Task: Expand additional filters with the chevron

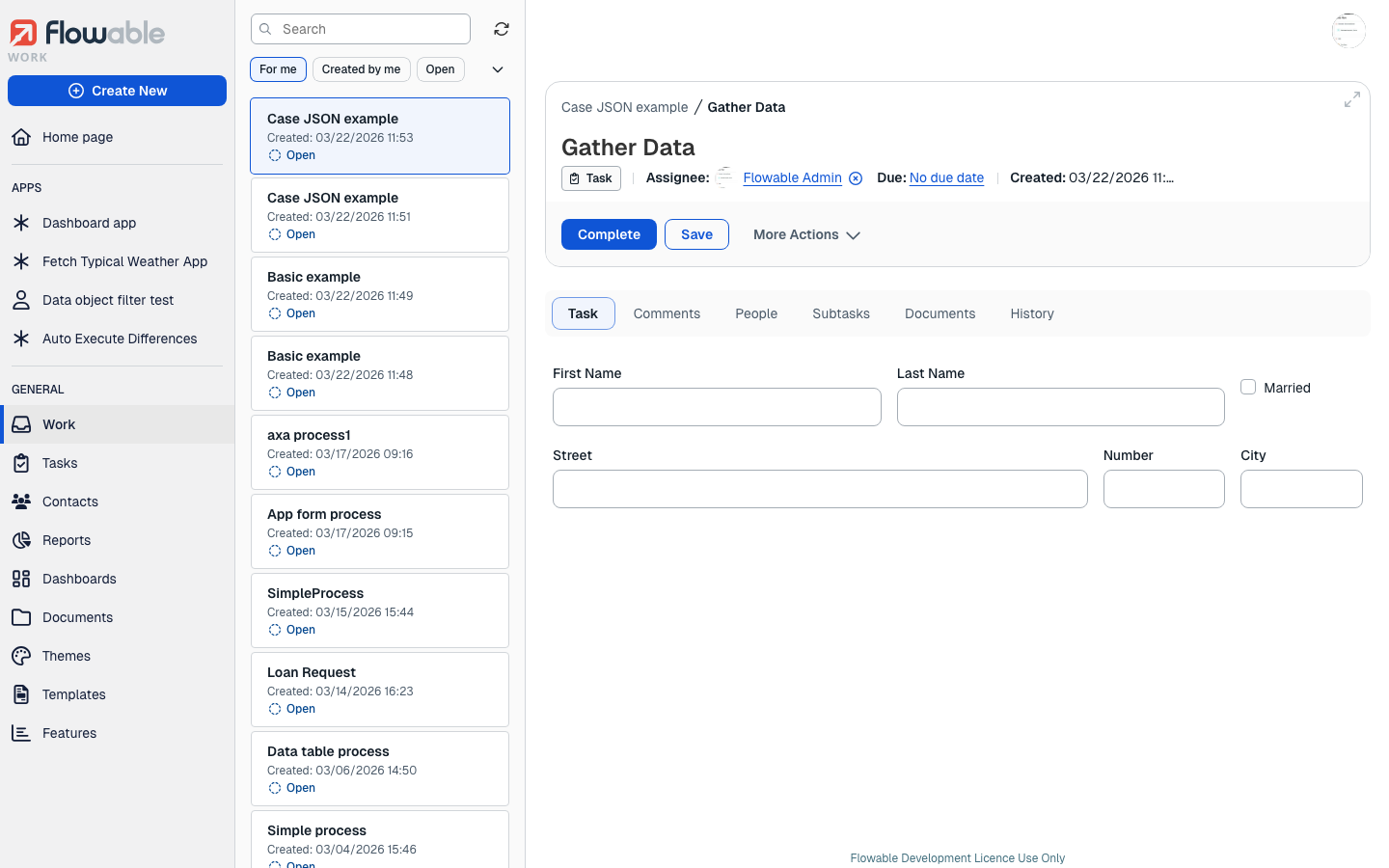Action: pyautogui.click(x=498, y=68)
